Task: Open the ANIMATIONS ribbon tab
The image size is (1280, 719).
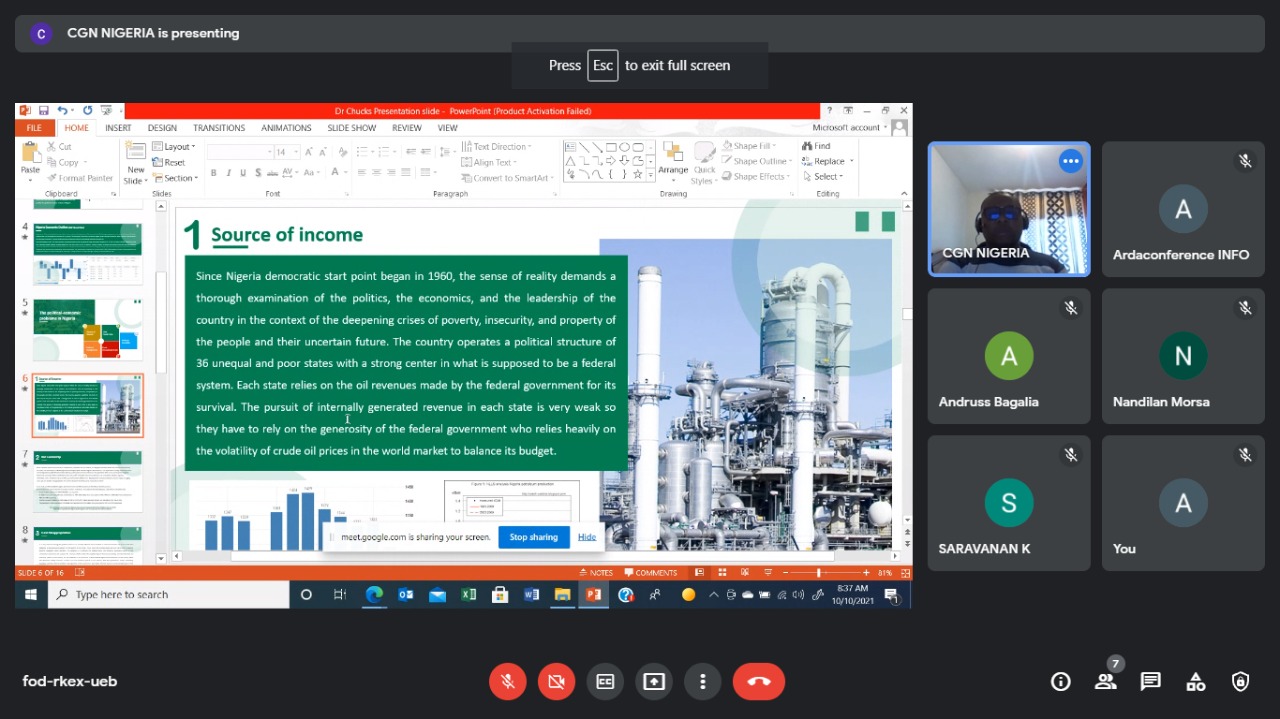Action: 286,128
